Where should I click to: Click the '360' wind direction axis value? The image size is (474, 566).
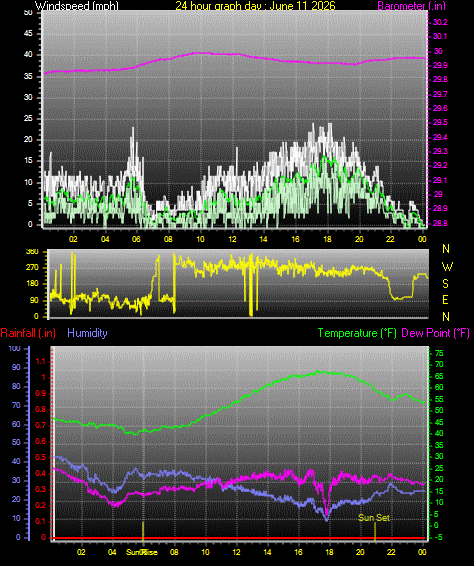pyautogui.click(x=32, y=252)
